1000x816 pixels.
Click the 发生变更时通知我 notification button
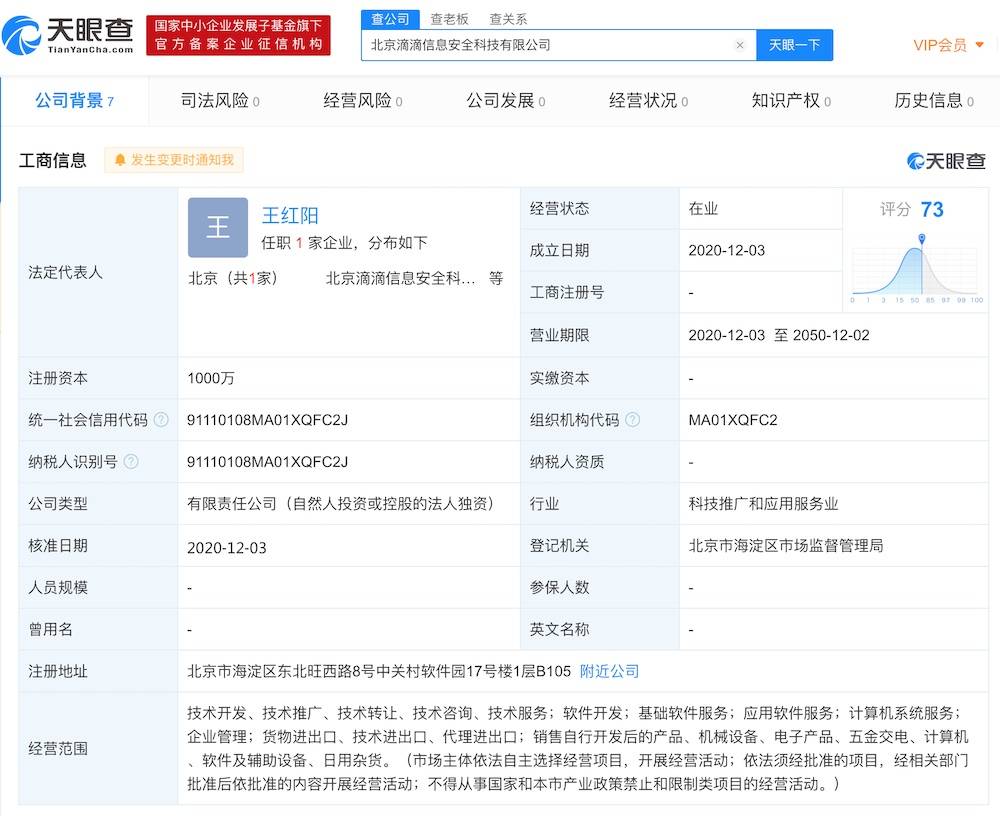pyautogui.click(x=174, y=160)
